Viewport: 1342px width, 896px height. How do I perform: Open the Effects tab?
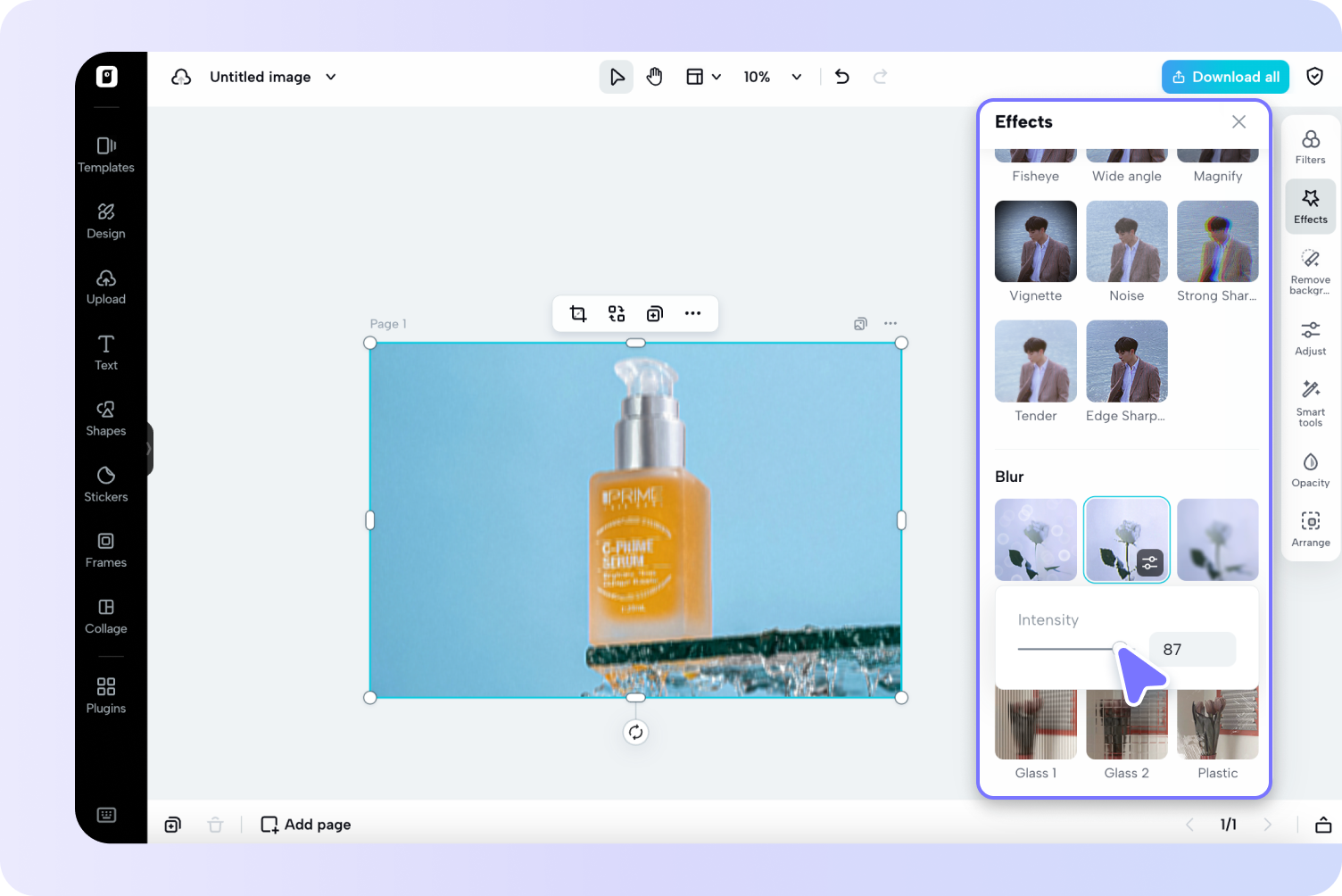coord(1311,207)
